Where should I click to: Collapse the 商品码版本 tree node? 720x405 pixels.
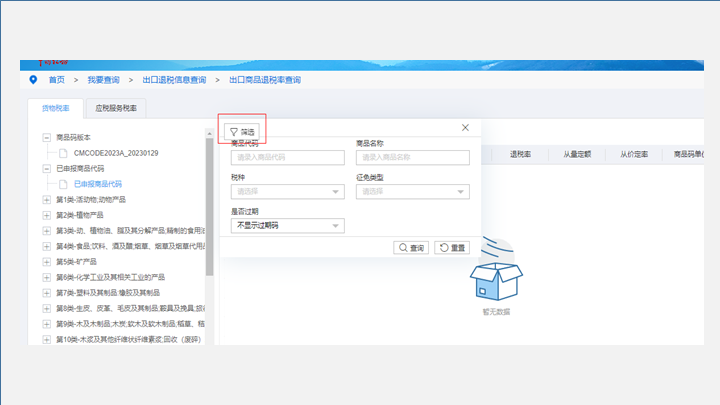point(46,137)
